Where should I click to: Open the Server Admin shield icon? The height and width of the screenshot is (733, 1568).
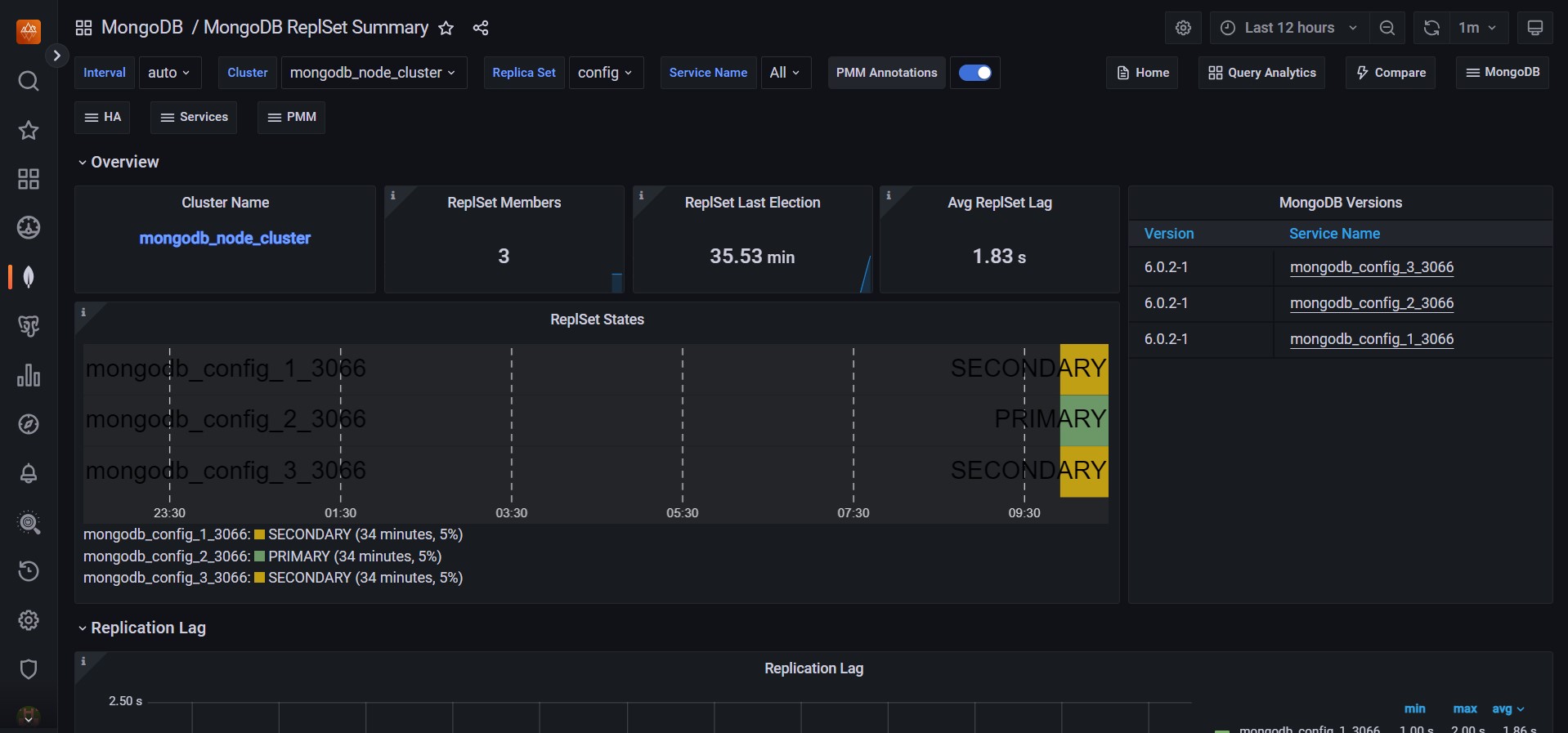click(x=29, y=669)
